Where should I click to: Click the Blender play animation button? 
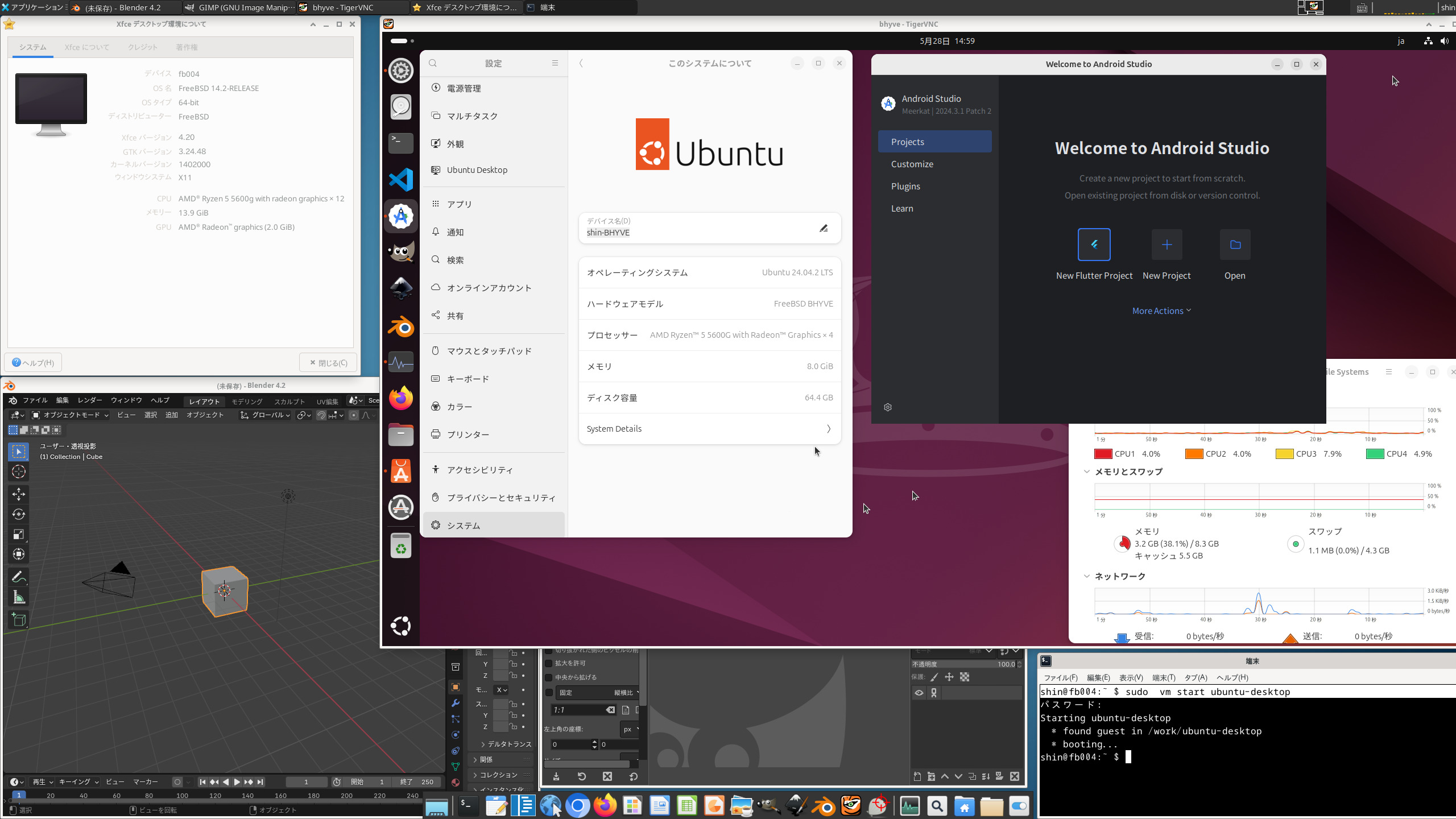237,782
